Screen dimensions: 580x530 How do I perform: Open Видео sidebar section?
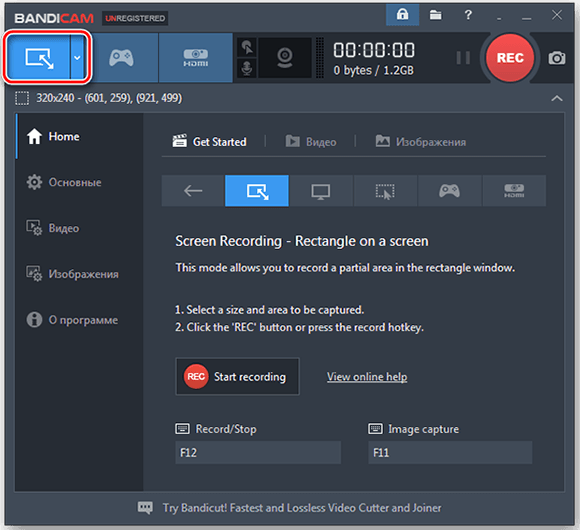click(x=80, y=228)
